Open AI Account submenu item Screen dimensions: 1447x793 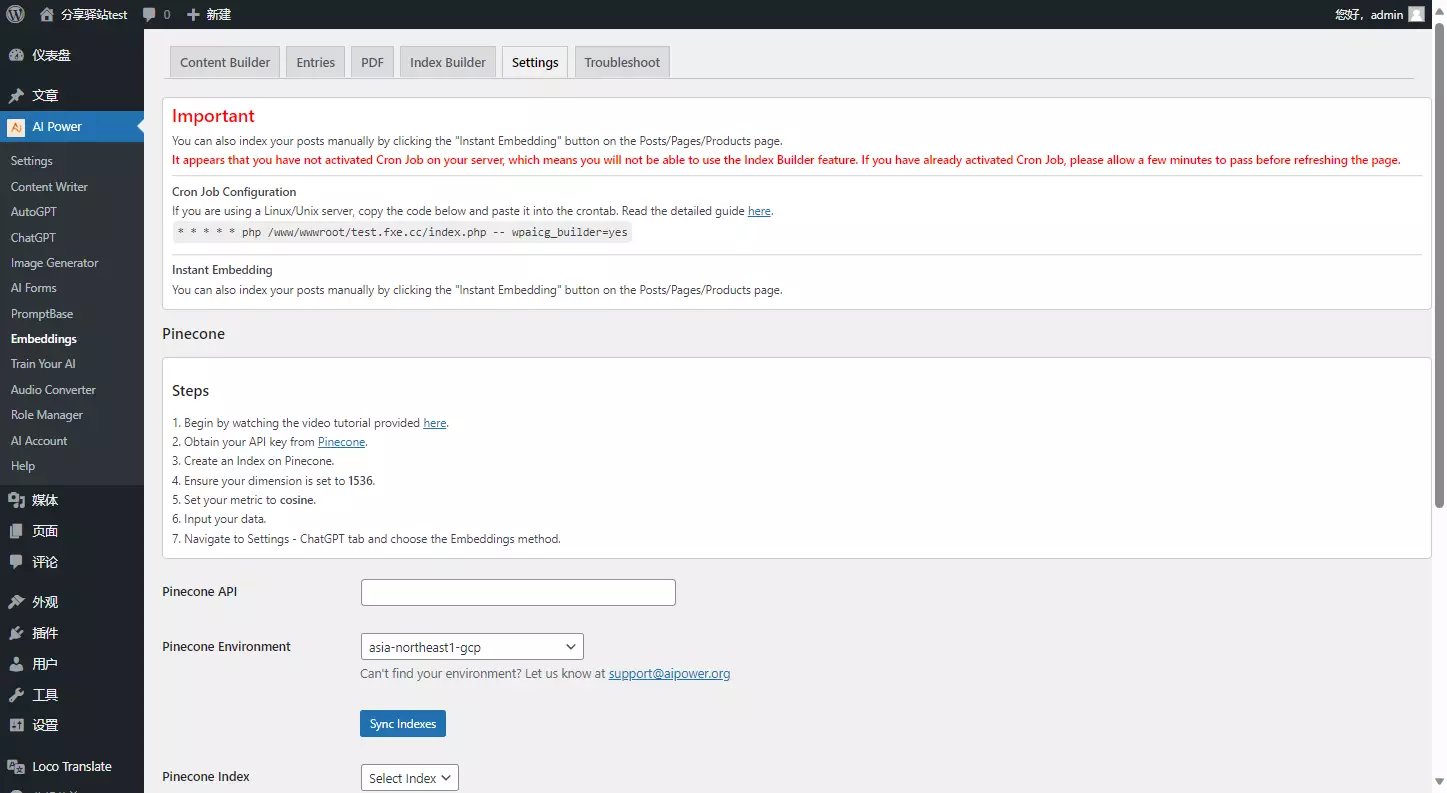coord(39,441)
